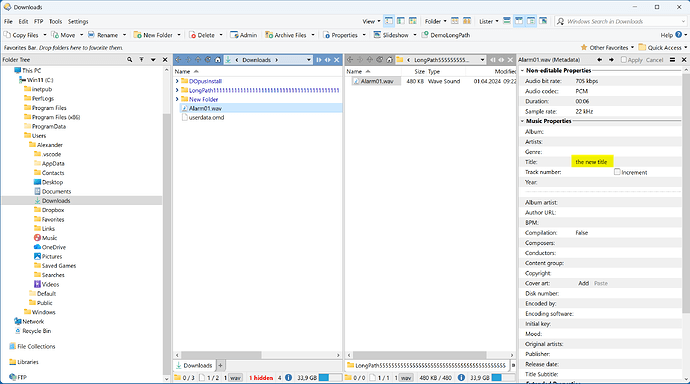Click the first view mode icon after View

pyautogui.click(x=389, y=21)
